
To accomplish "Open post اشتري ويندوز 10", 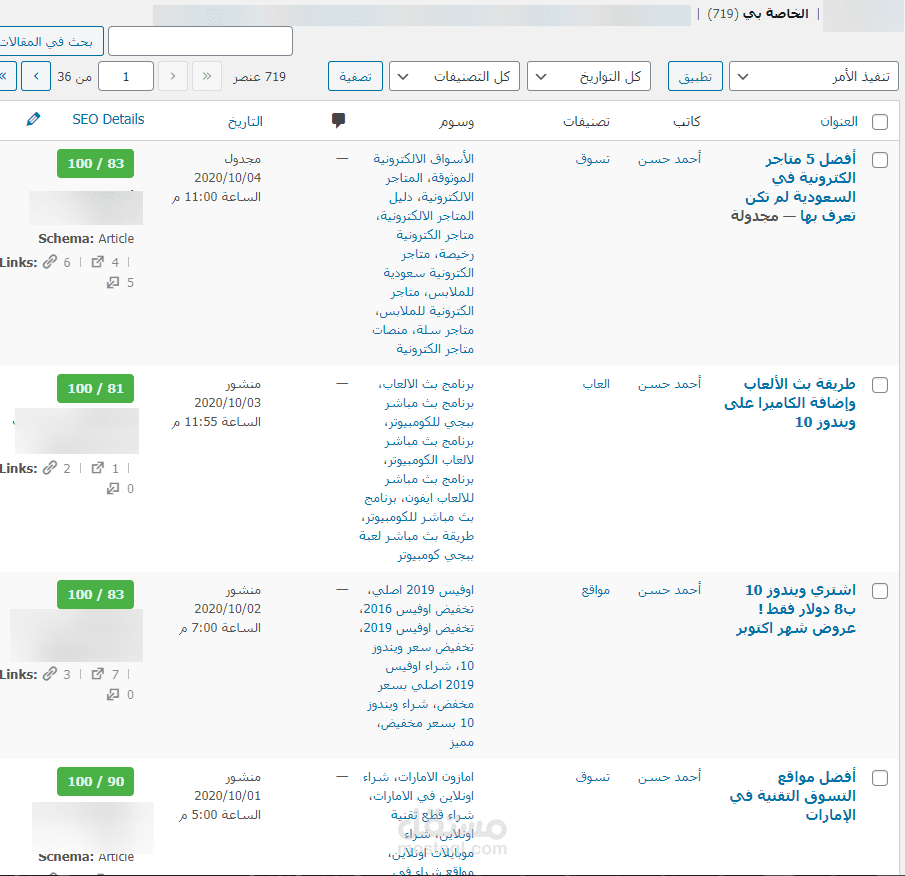I will coord(796,608).
